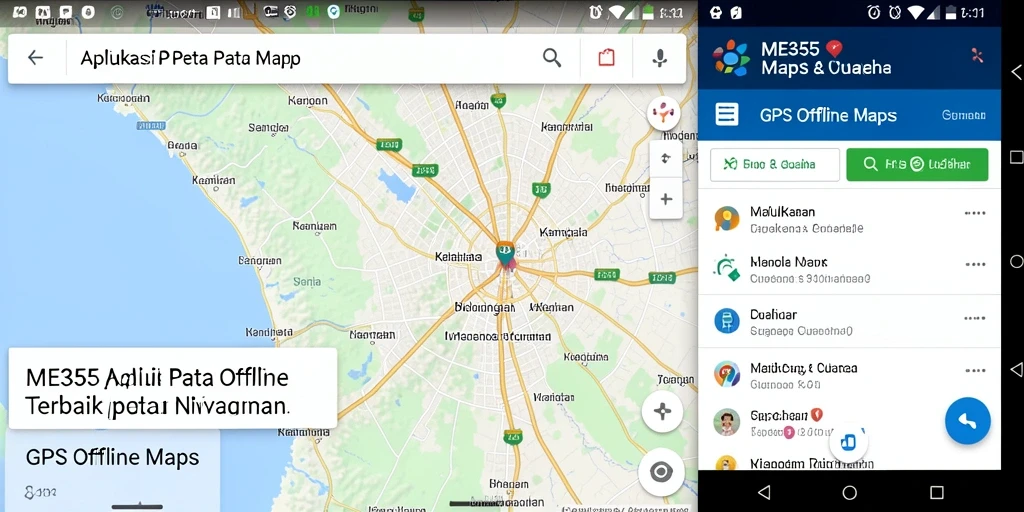Open the fourth list item with Cuanea
The width and height of the screenshot is (1024, 512).
tap(849, 375)
